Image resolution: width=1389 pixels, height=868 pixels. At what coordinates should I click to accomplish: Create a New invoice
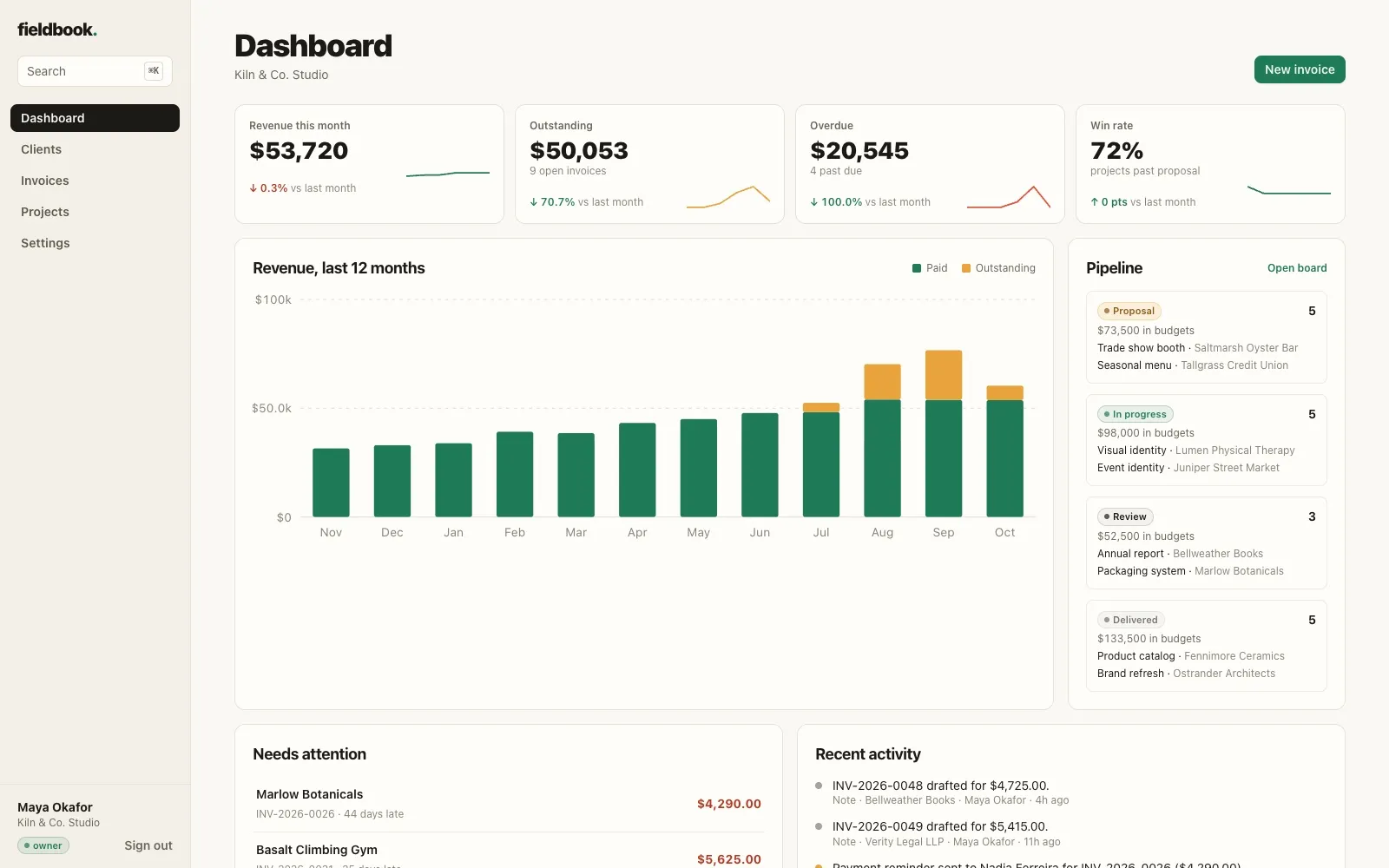(x=1300, y=69)
